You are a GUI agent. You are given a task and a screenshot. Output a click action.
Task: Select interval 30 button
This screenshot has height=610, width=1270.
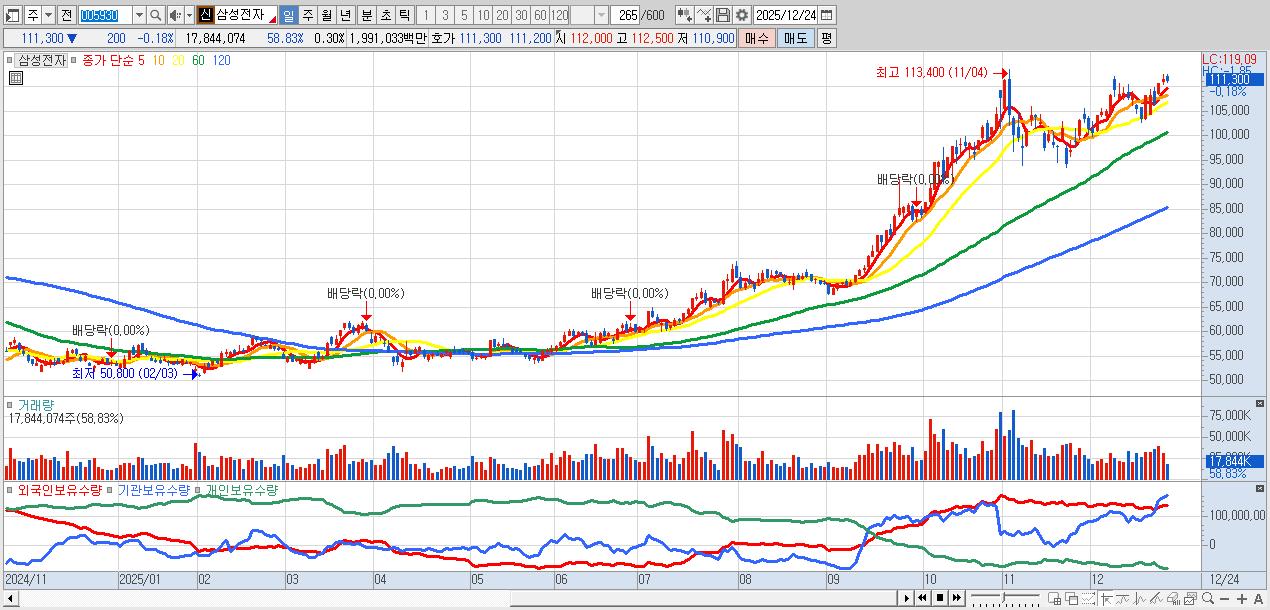521,15
